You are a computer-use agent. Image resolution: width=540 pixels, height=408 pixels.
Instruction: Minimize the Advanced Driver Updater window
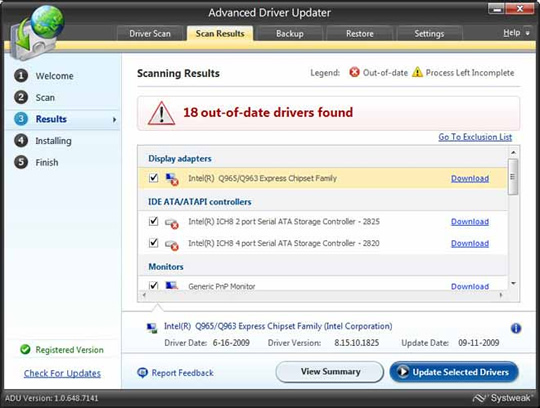497,9
